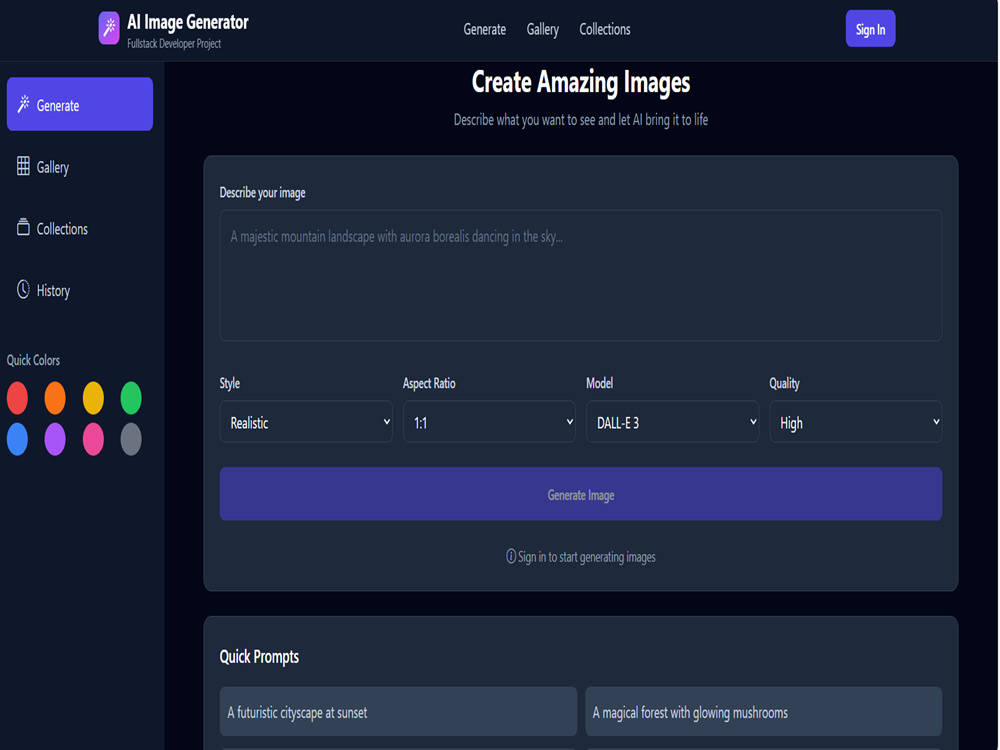
Task: Pick the red quick color
Action: coord(17,398)
